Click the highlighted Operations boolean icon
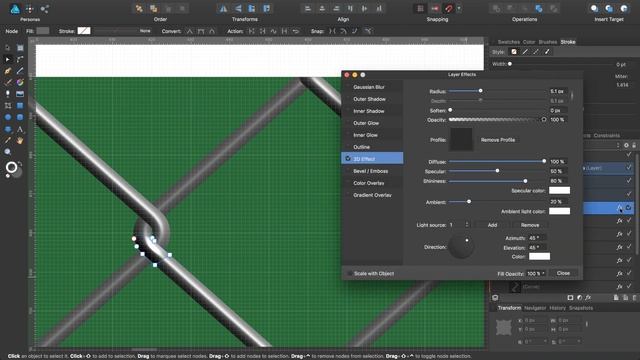This screenshot has height=360, width=640. (539, 9)
